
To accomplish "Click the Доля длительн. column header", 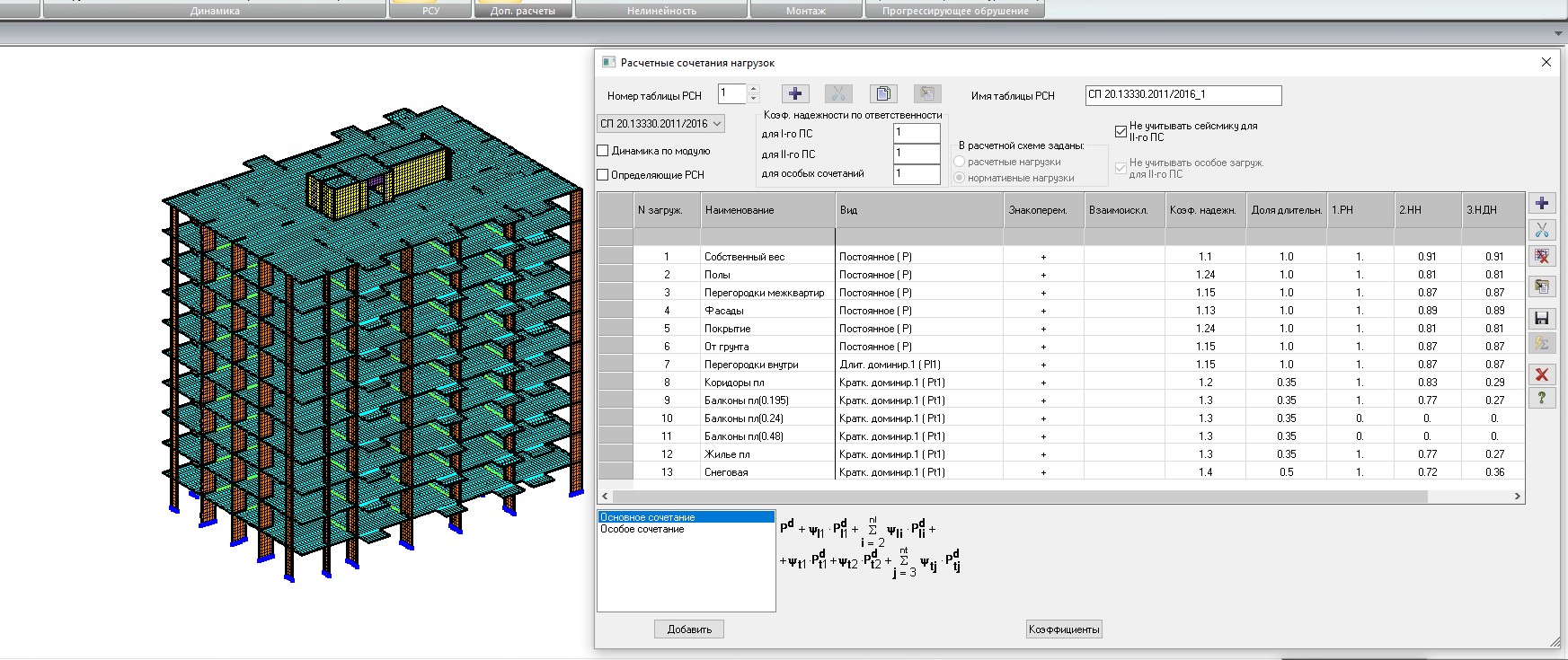I will tap(1287, 210).
